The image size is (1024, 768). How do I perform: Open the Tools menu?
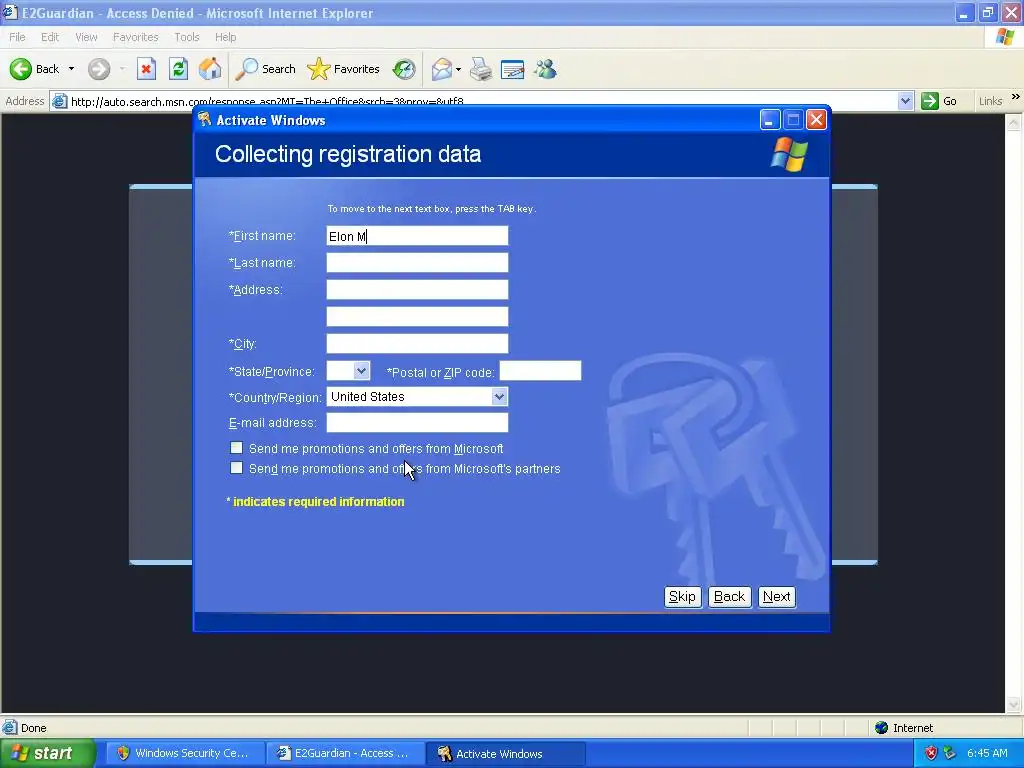click(186, 37)
